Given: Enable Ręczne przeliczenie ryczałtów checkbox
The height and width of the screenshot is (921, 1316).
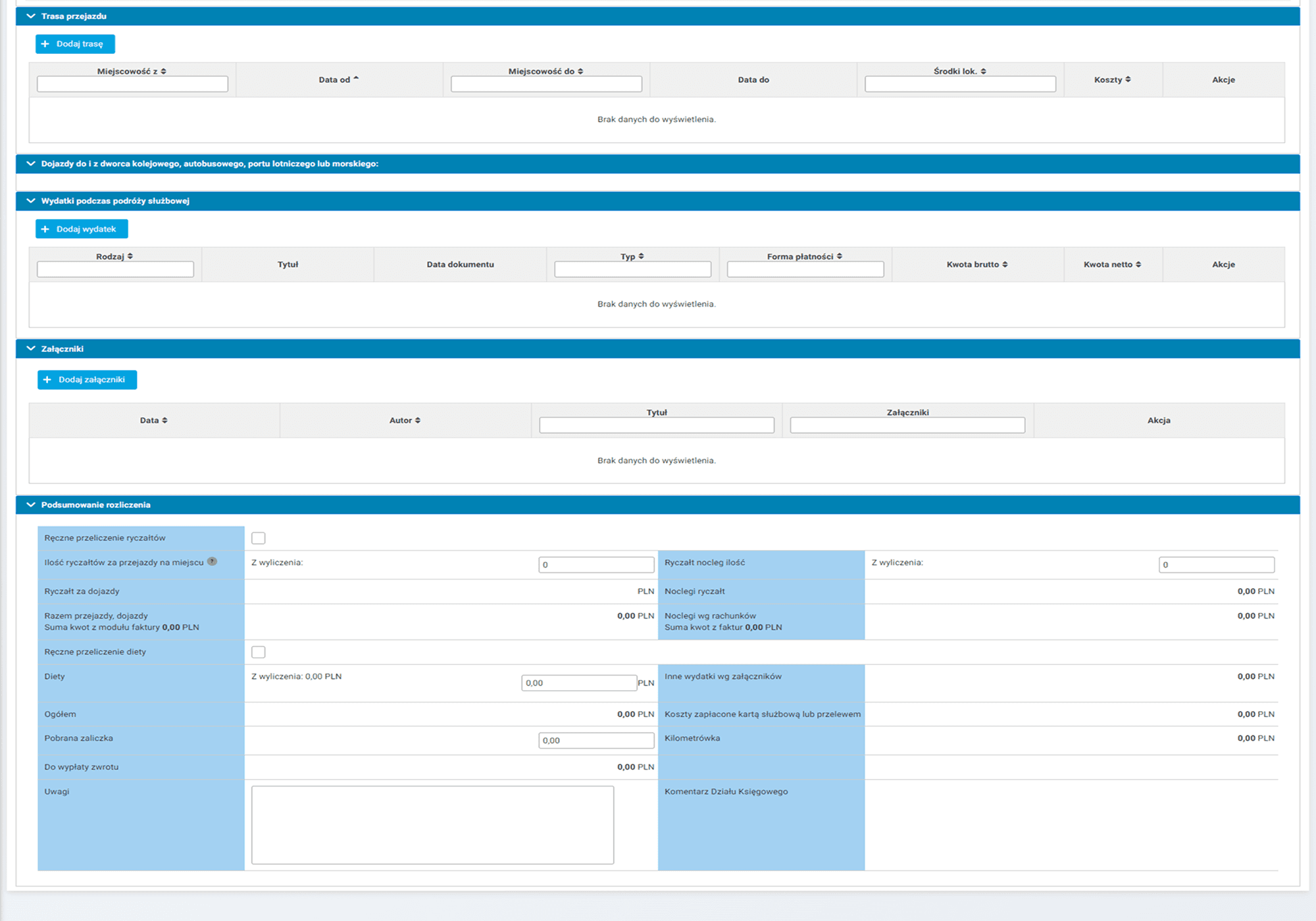Looking at the screenshot, I should [259, 538].
